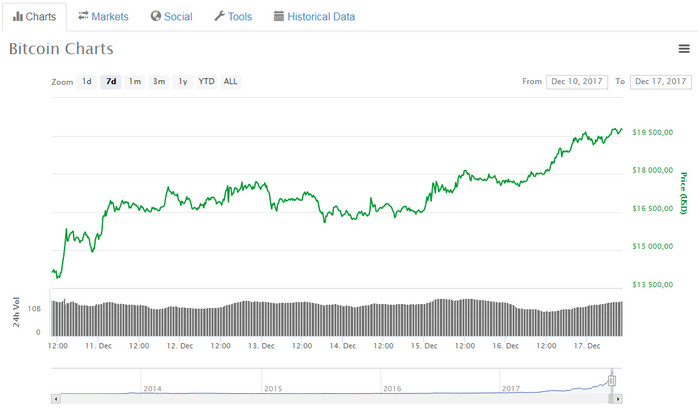Open the From date field Dec 10, 2017
Image resolution: width=700 pixels, height=411 pixels.
coord(576,81)
